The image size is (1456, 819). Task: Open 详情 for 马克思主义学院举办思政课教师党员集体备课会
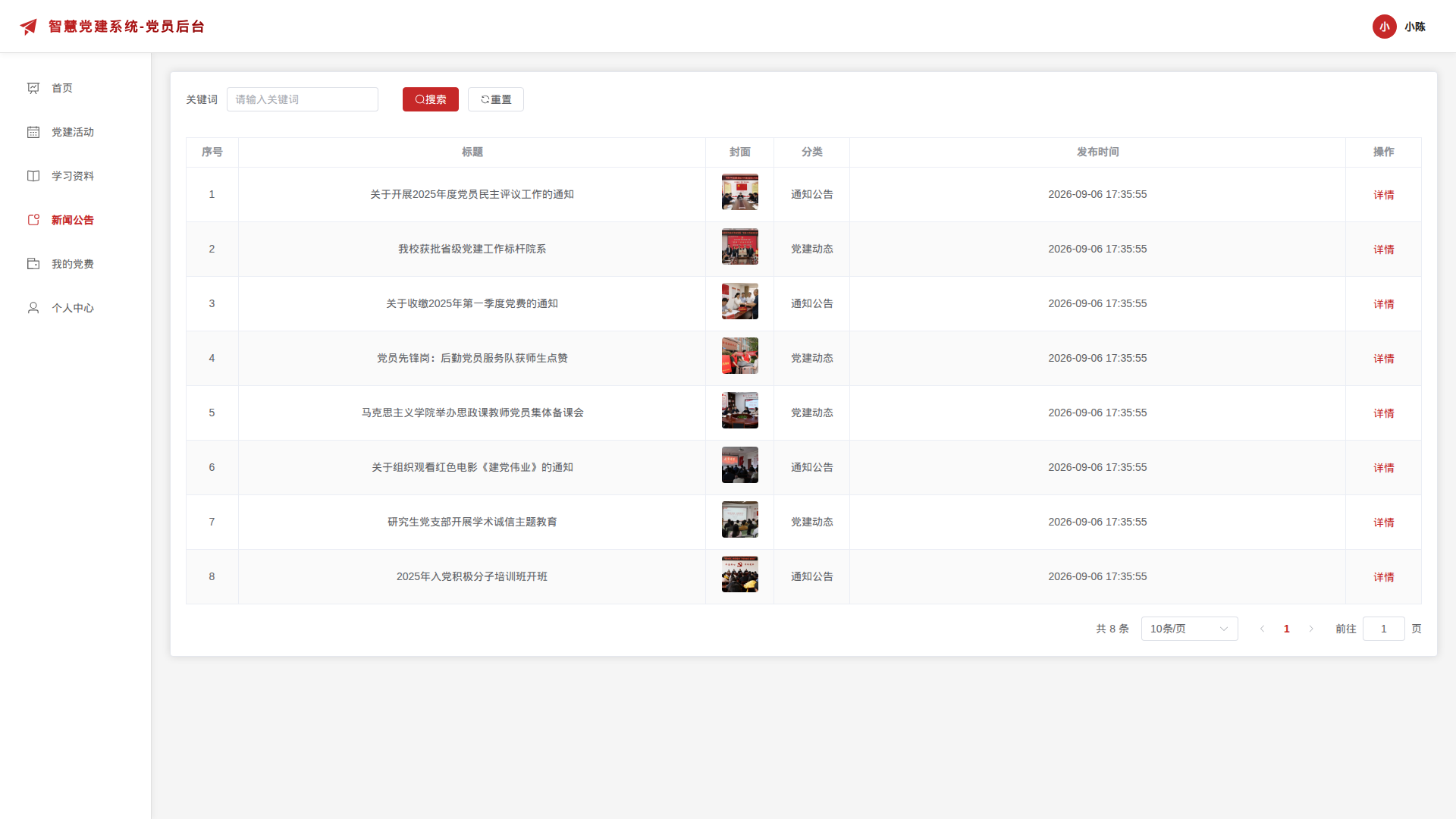pyautogui.click(x=1384, y=413)
